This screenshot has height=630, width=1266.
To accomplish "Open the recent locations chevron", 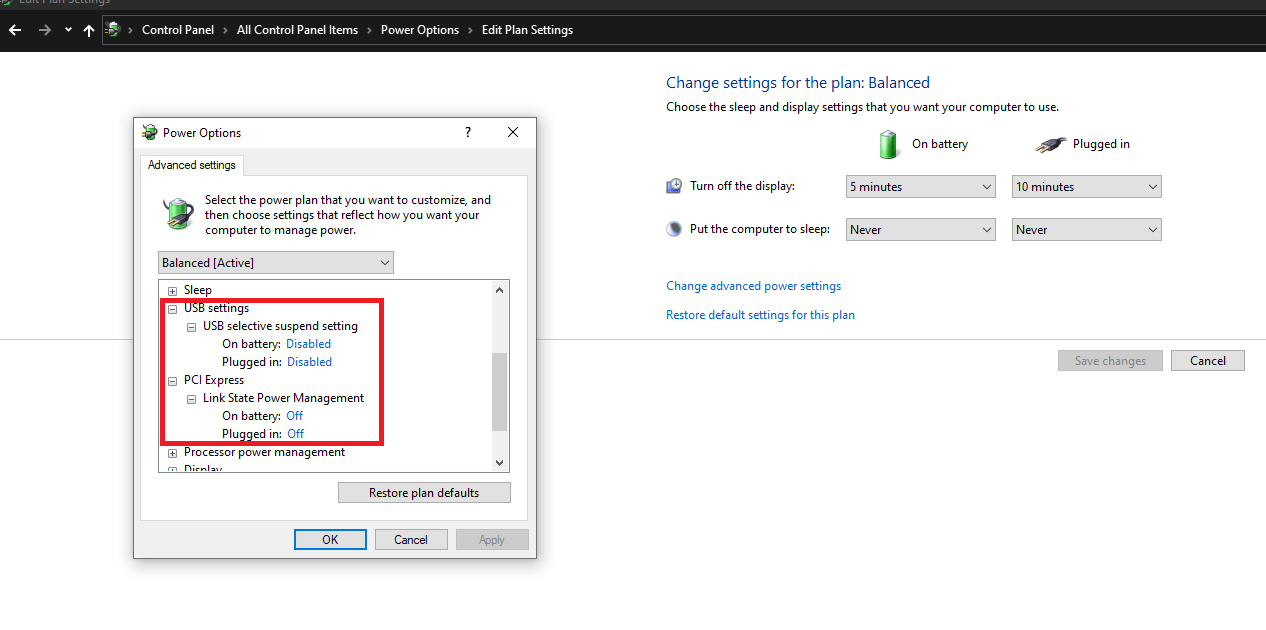I will [x=68, y=30].
